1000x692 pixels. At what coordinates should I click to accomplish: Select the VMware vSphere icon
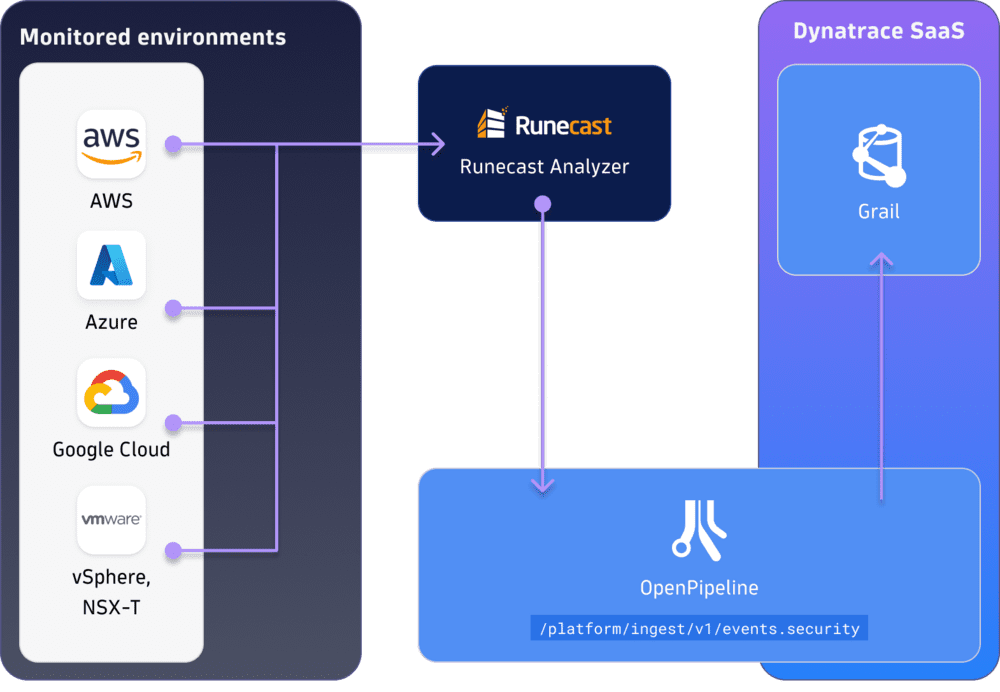pyautogui.click(x=111, y=520)
